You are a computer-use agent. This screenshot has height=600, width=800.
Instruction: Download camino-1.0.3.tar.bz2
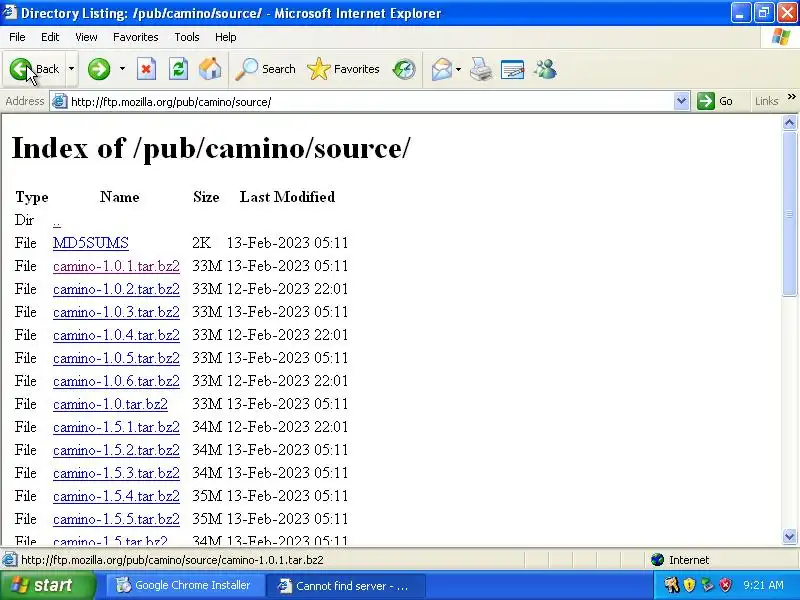tap(116, 312)
